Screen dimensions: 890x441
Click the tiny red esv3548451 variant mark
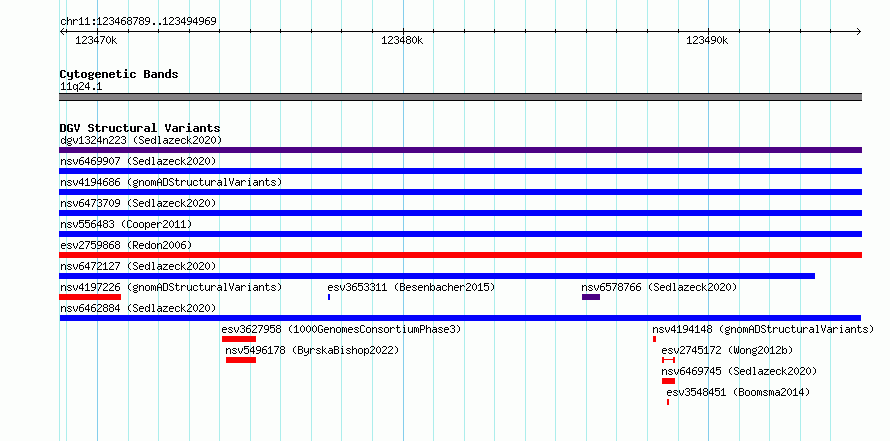click(668, 402)
